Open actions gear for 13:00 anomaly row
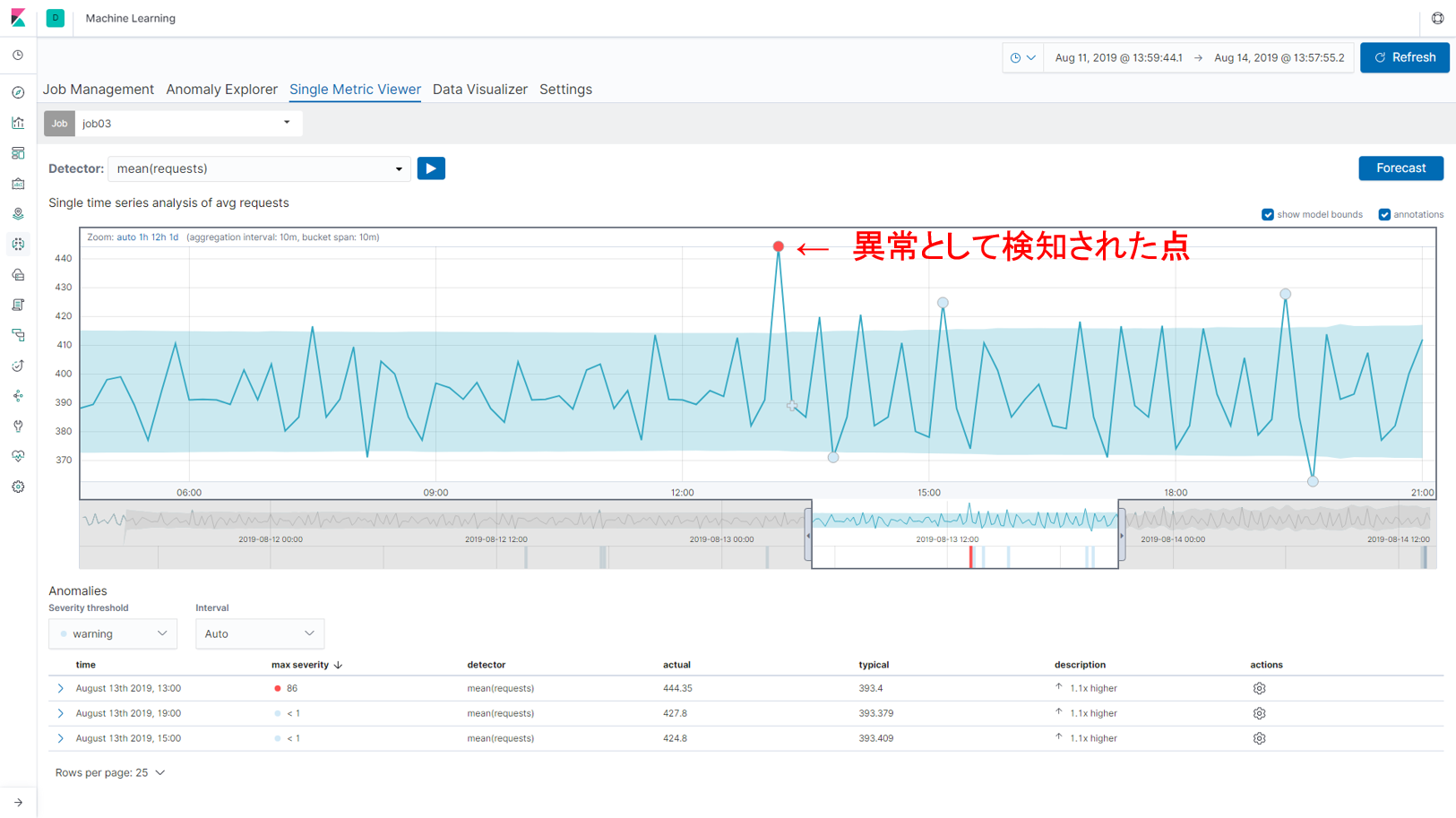The image size is (1456, 818). (1259, 688)
